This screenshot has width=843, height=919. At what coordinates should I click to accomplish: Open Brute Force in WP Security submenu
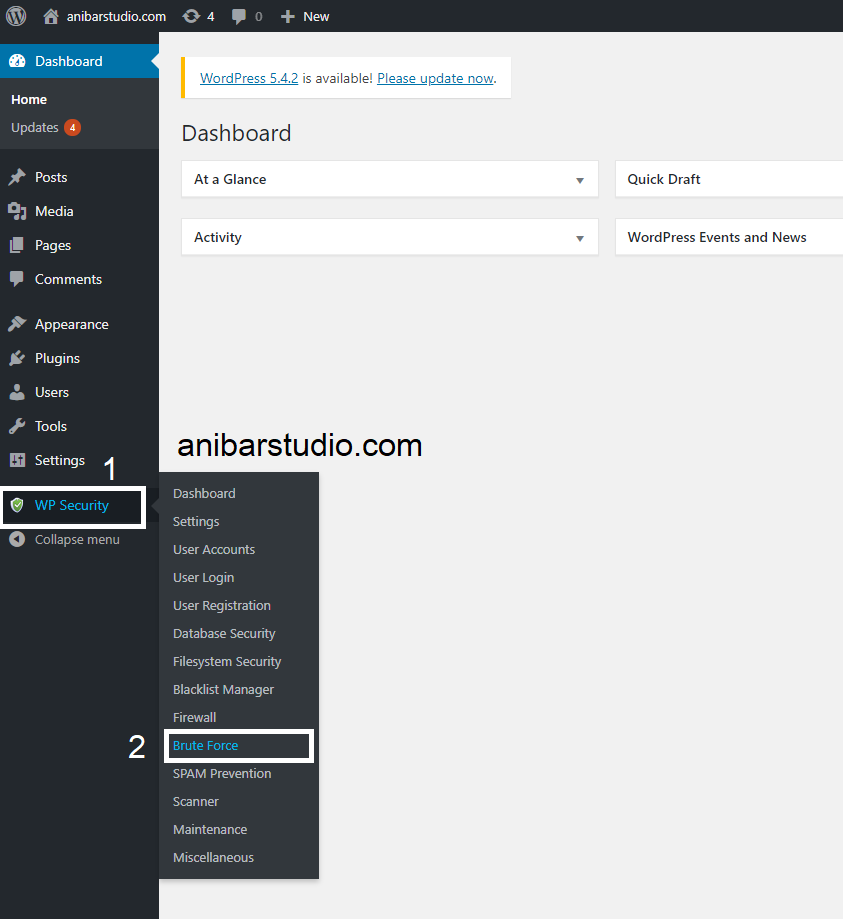click(x=206, y=746)
